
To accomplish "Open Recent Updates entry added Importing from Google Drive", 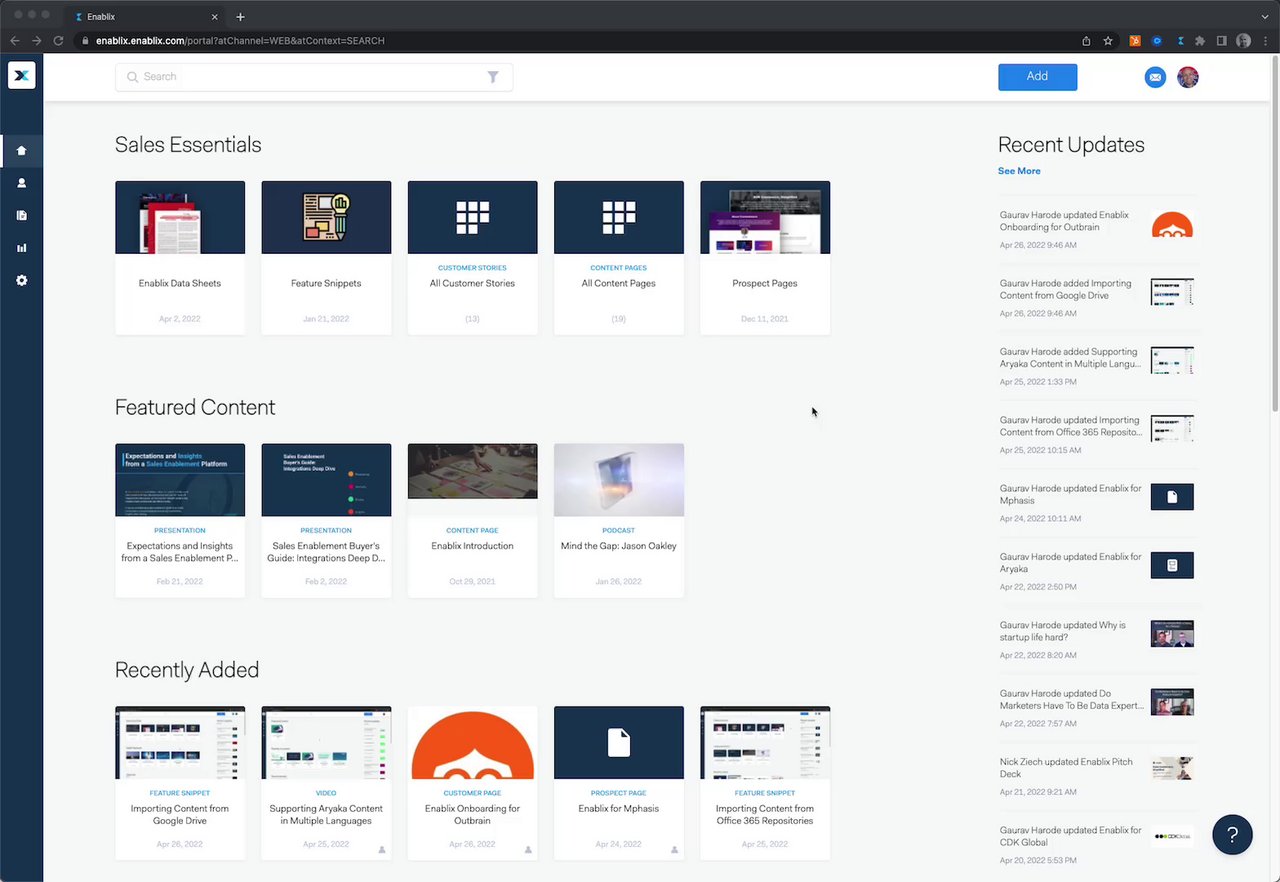I will point(1096,297).
